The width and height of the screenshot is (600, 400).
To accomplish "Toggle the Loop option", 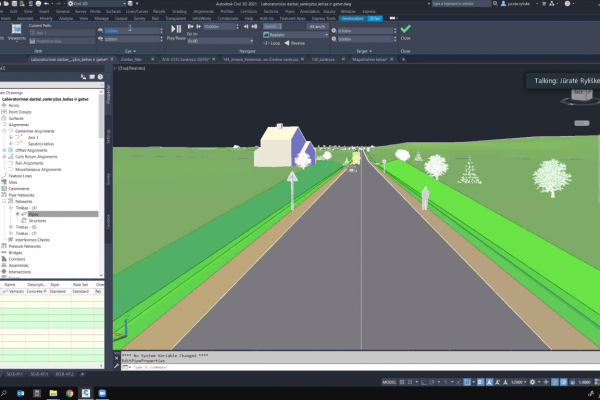I will pyautogui.click(x=272, y=43).
